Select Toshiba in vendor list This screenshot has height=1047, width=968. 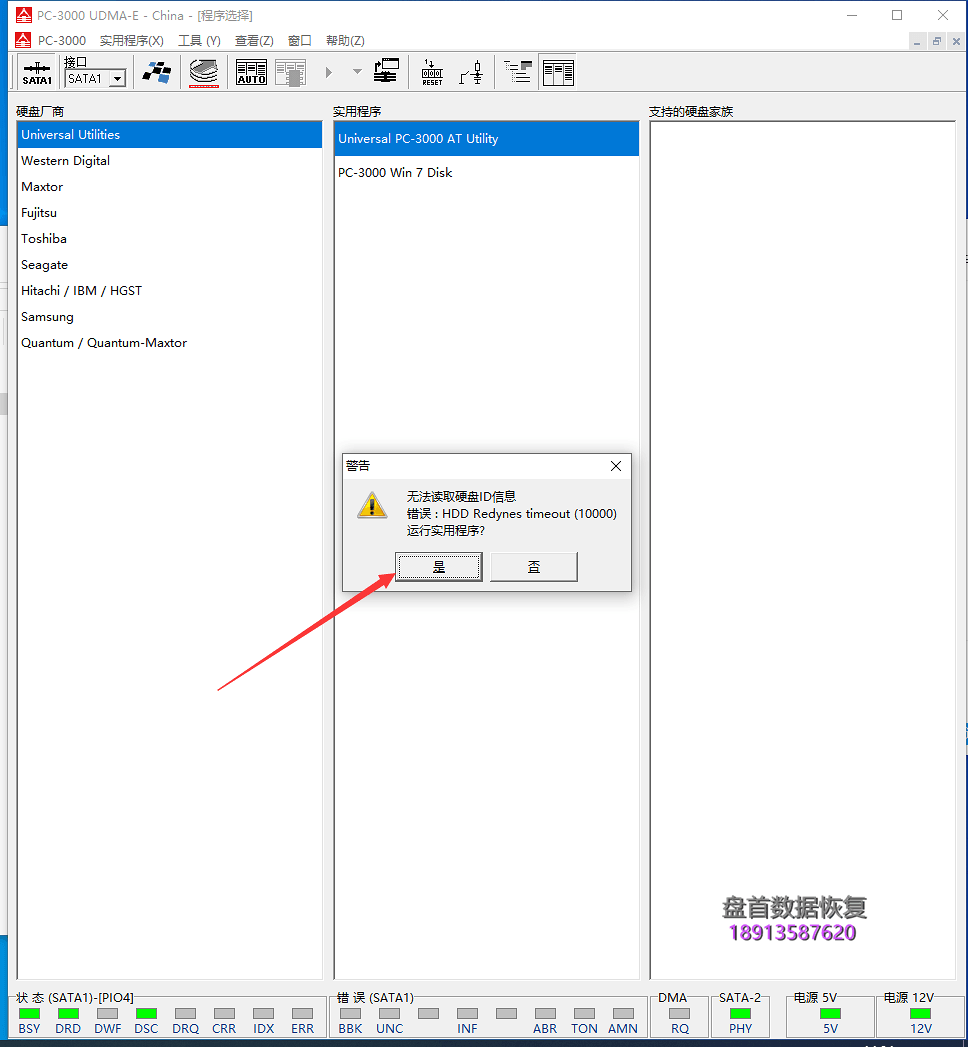170,239
